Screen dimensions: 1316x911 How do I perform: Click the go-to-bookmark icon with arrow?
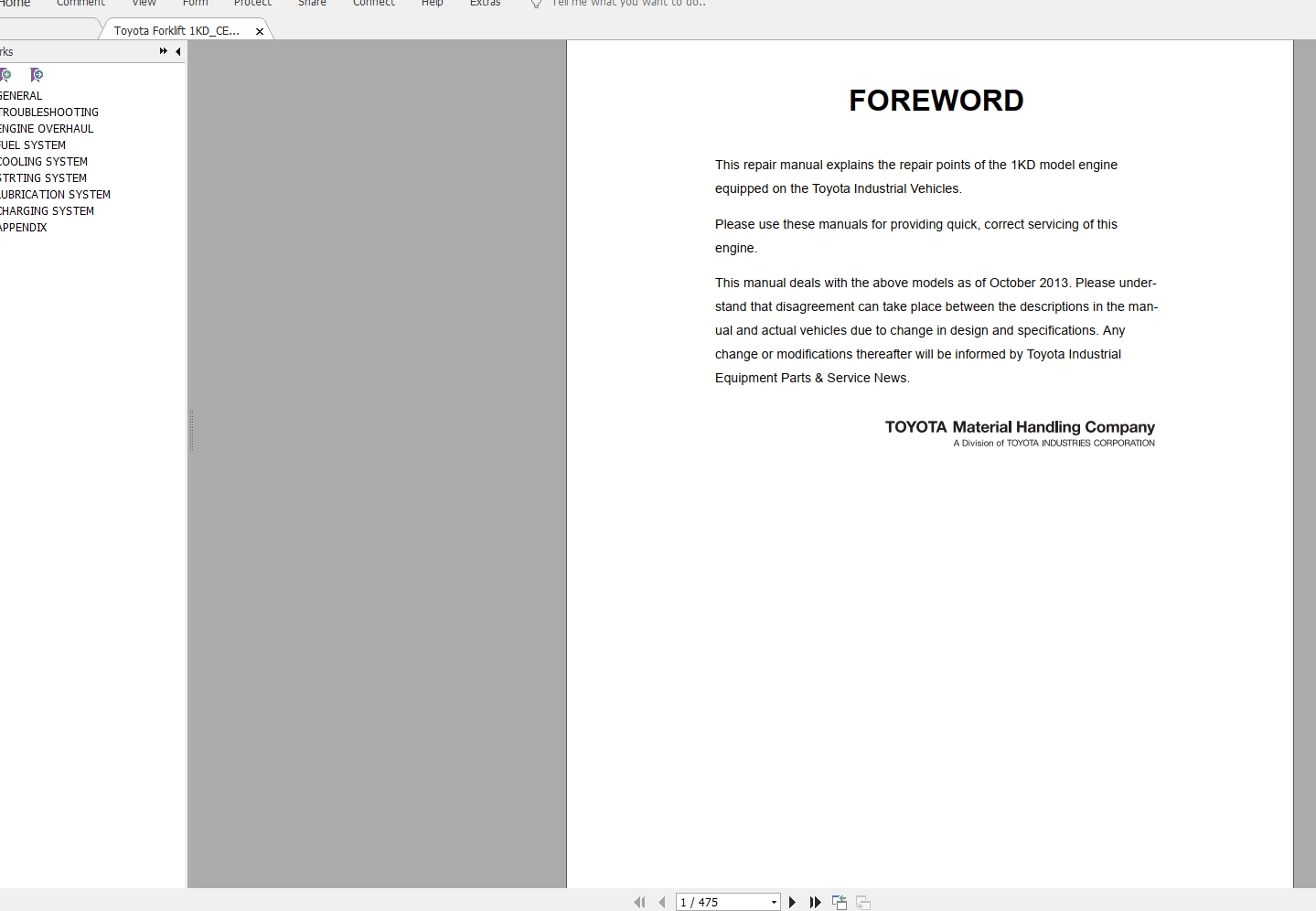[37, 75]
